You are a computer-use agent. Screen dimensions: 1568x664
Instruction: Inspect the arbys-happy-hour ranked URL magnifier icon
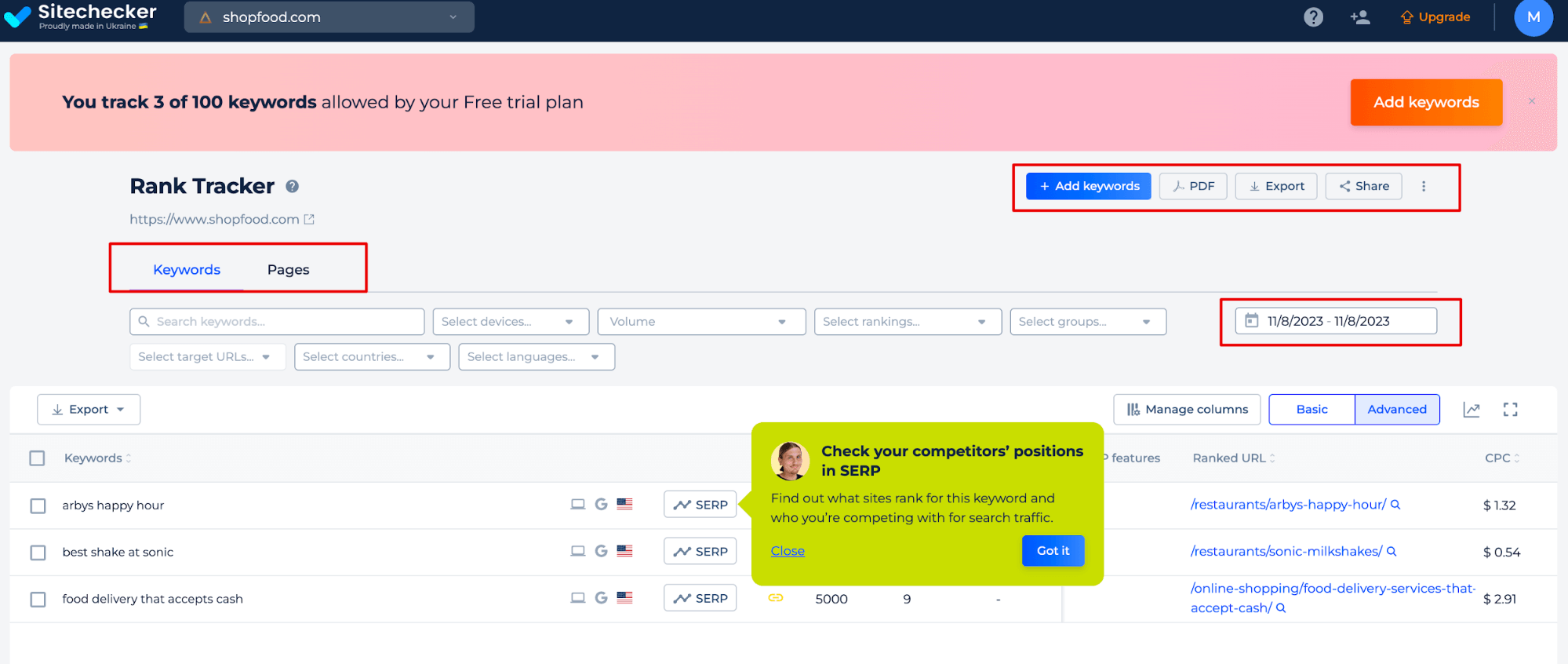tap(1395, 505)
